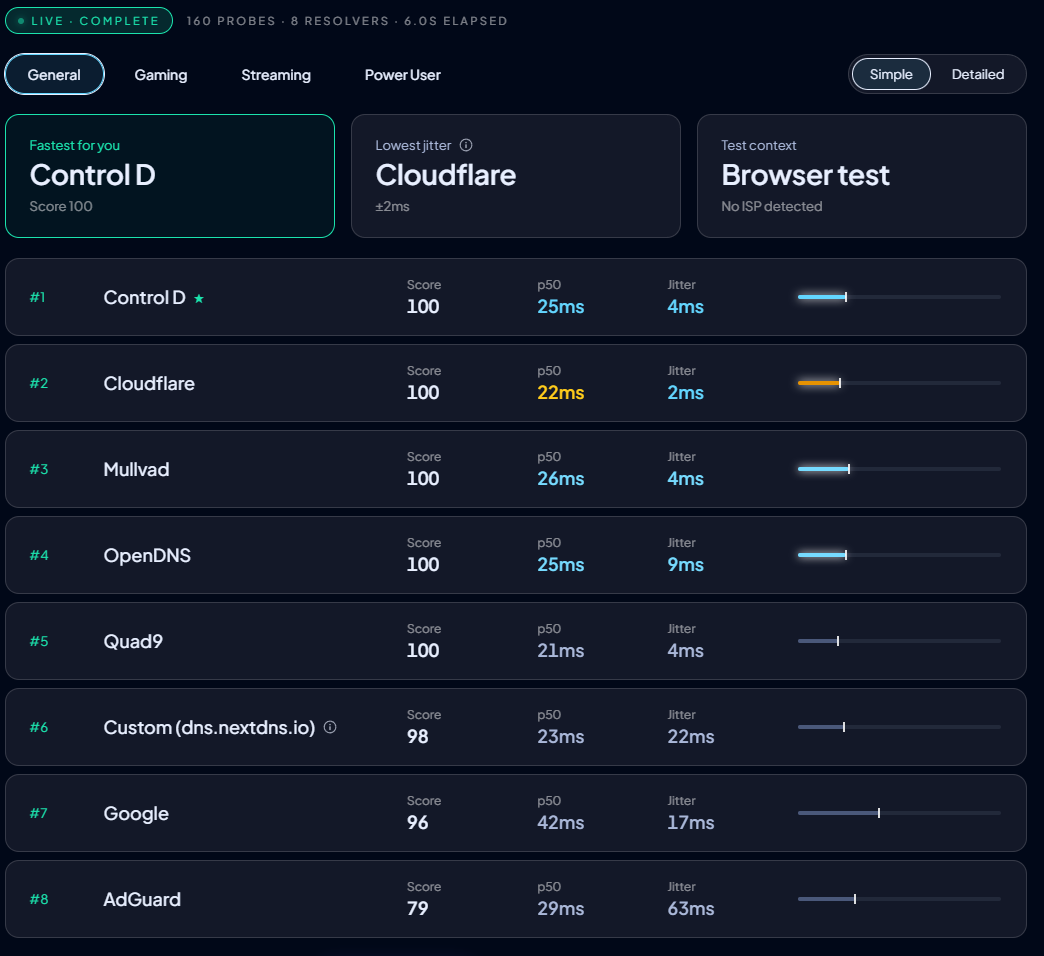The width and height of the screenshot is (1044, 956).
Task: Click the score 98 for Custom nextdns
Action: tap(417, 737)
